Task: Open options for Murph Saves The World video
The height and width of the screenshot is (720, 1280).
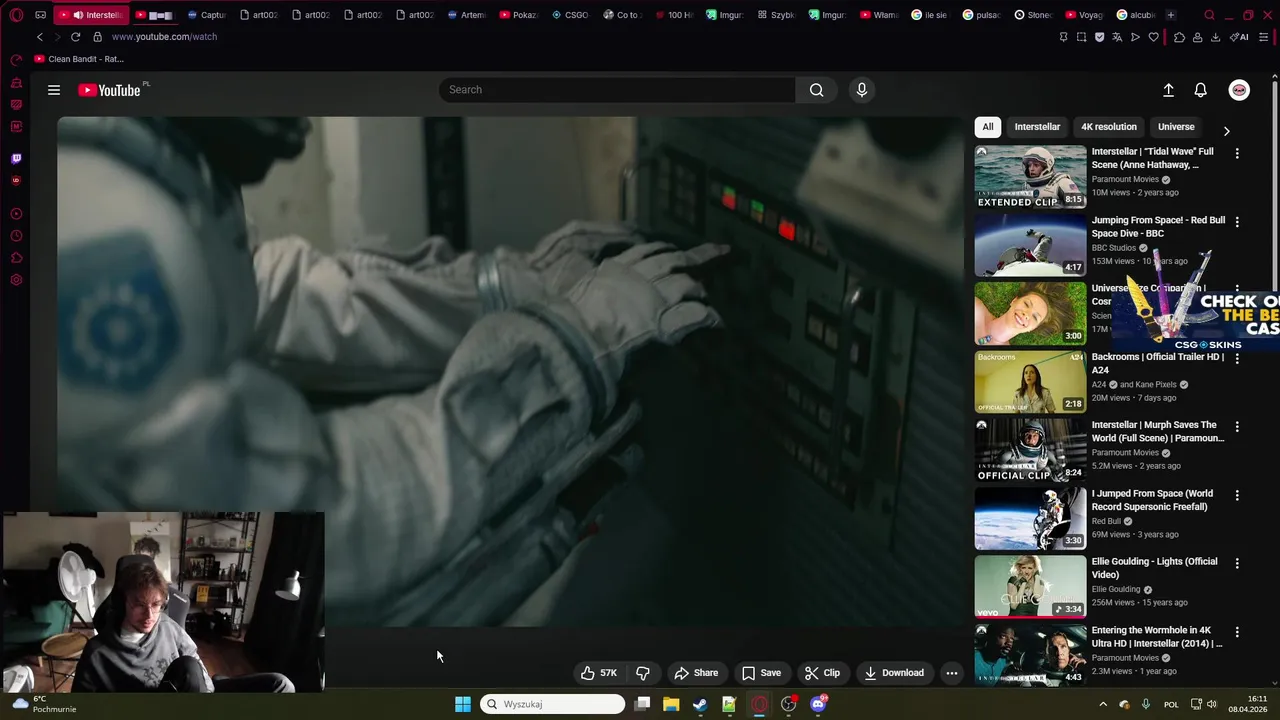Action: coord(1237,426)
